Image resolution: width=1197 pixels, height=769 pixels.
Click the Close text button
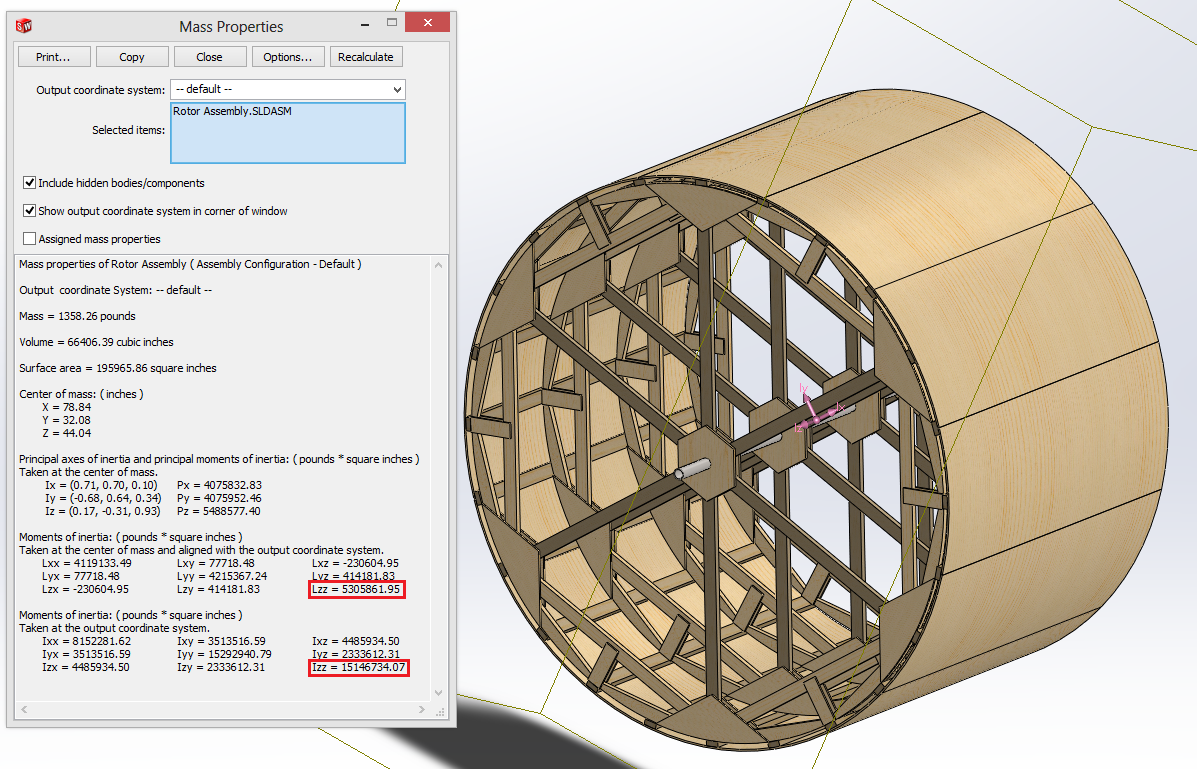(x=210, y=57)
